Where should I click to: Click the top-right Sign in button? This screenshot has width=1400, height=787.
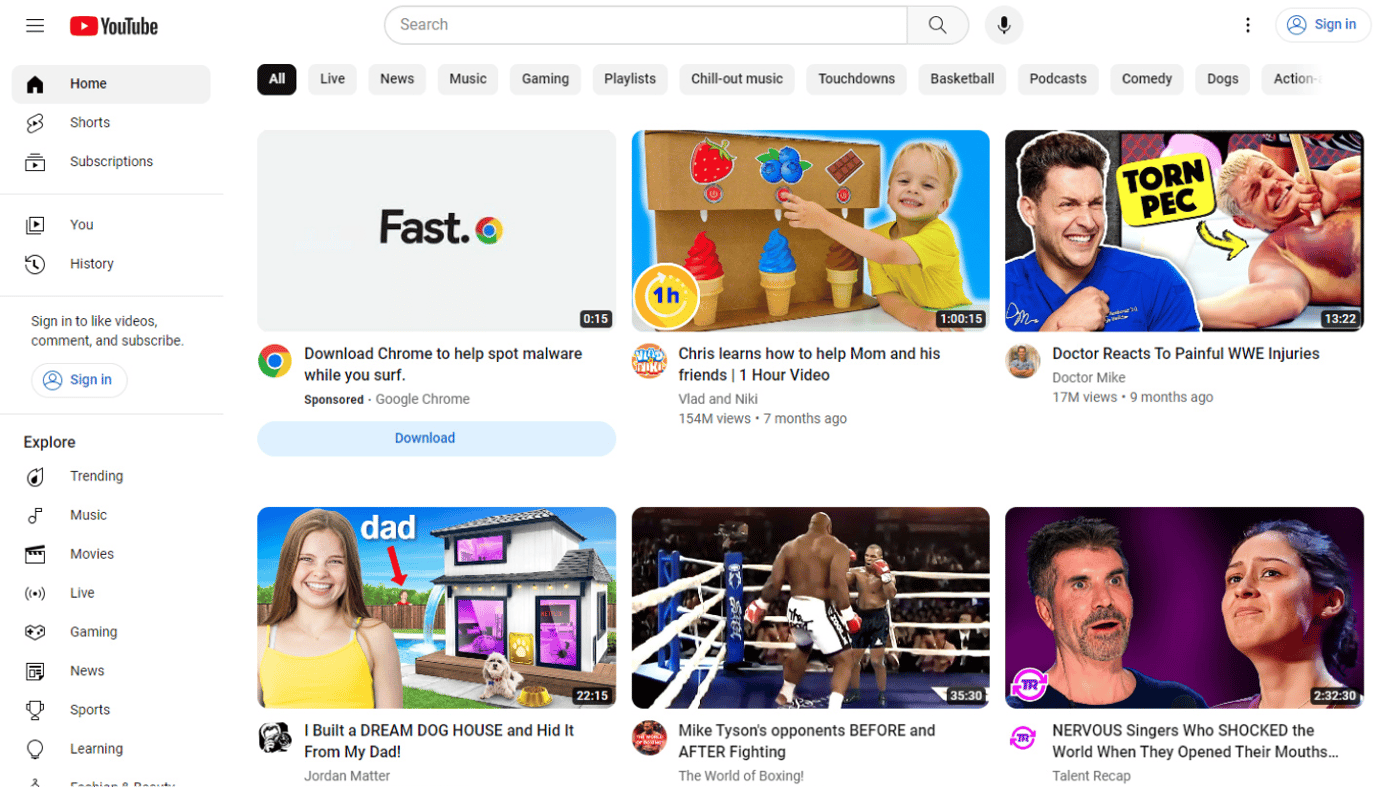pos(1322,25)
